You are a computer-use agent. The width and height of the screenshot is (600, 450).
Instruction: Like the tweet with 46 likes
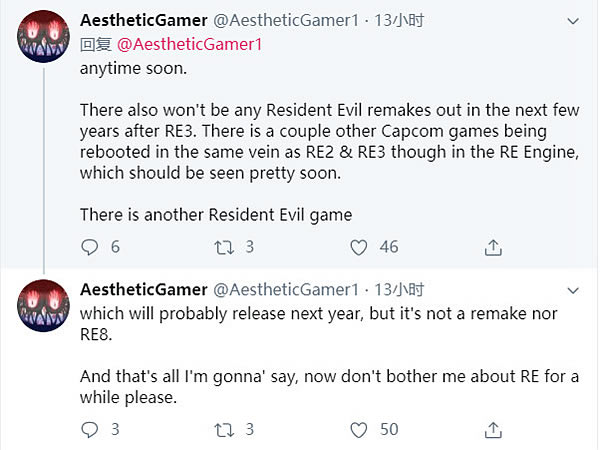pos(358,246)
